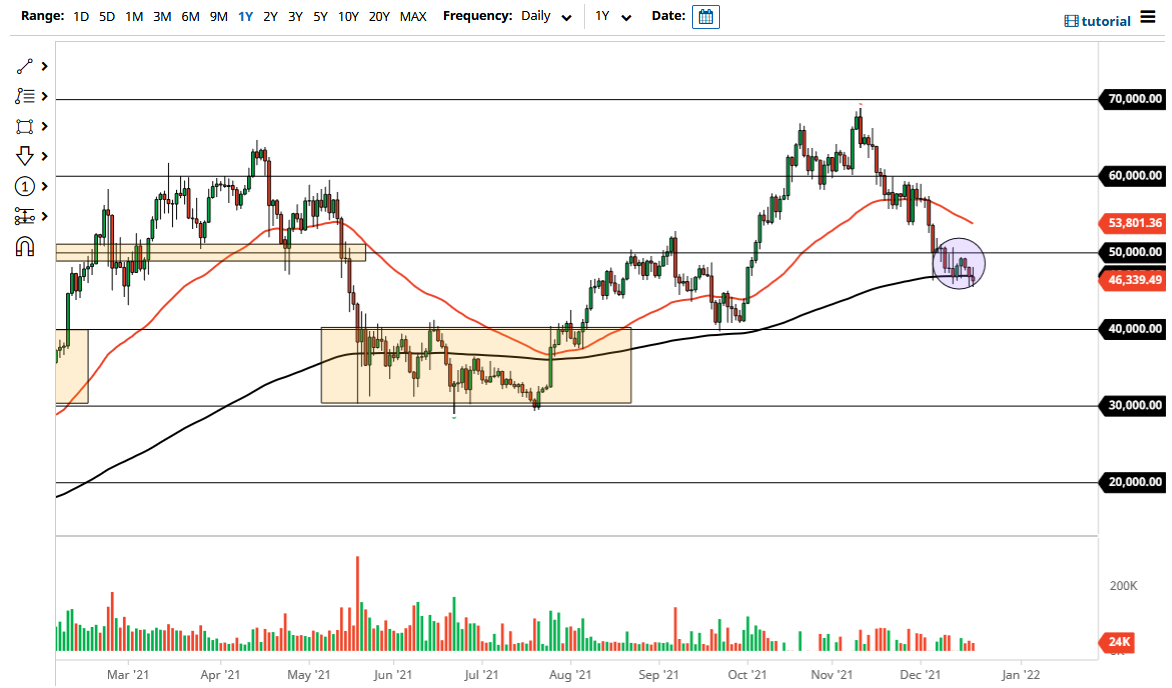Select the measurement tool
1172x688 pixels.
tap(25, 215)
